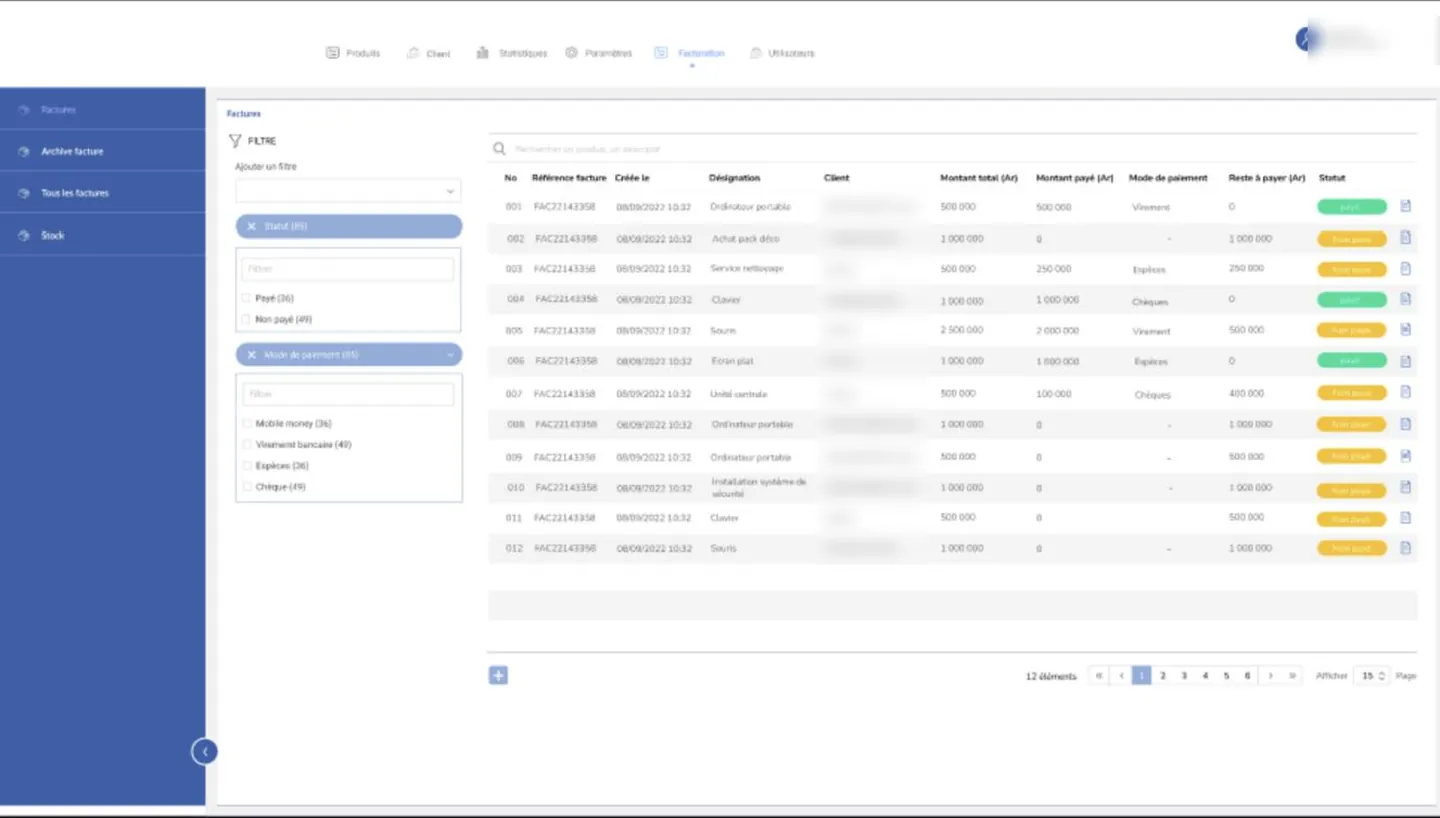Tick the Mobile money (36) checkbox
Screen dimensions: 1440x818
[x=246, y=424]
